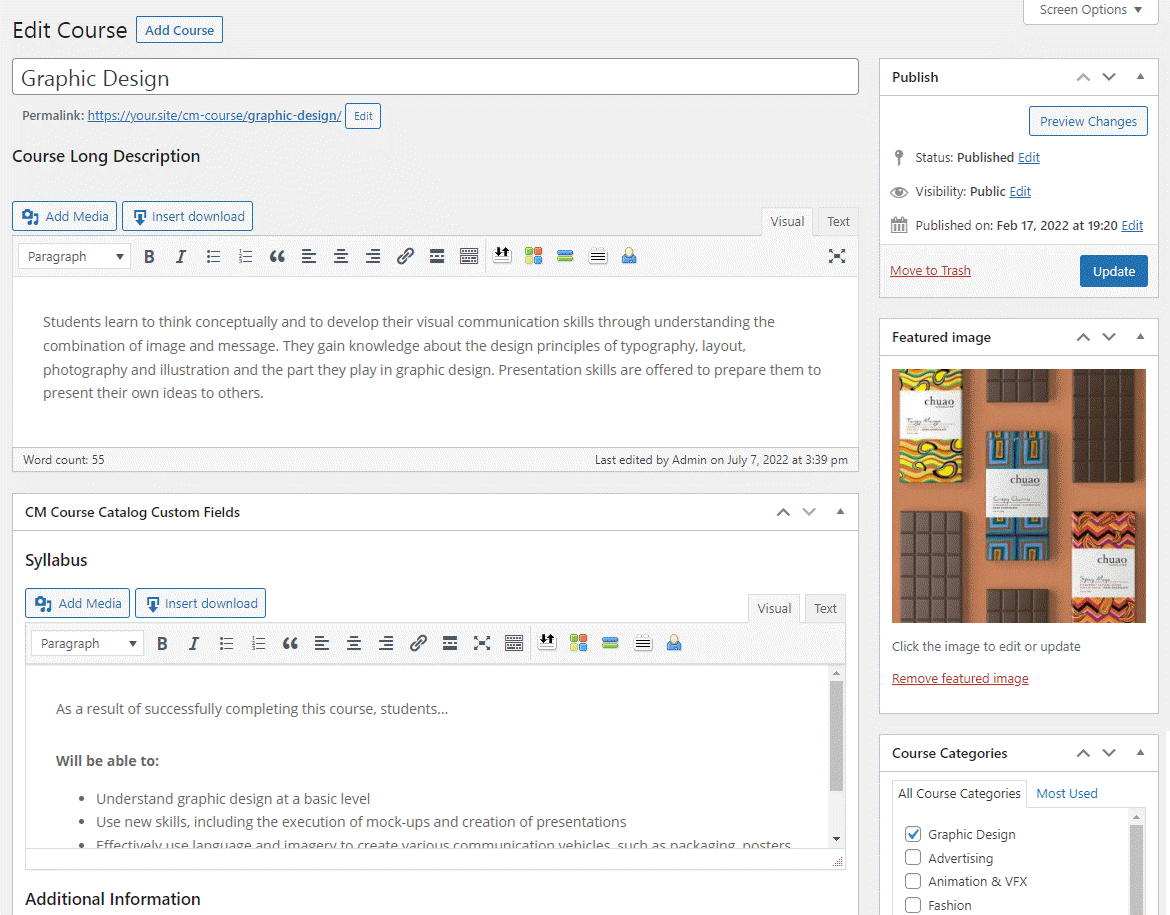This screenshot has height=915, width=1170.
Task: Insert numbered list in the Long Description editor
Action: click(x=245, y=257)
